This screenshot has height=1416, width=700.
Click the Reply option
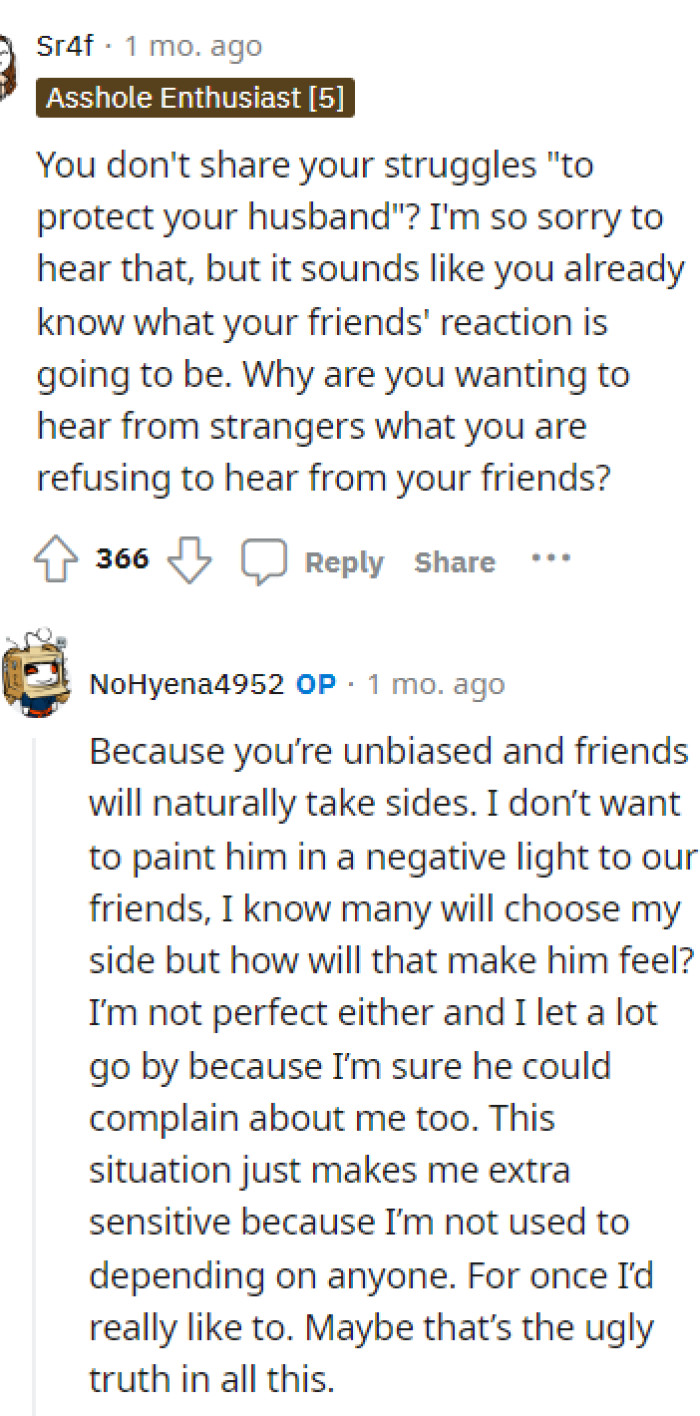(343, 562)
